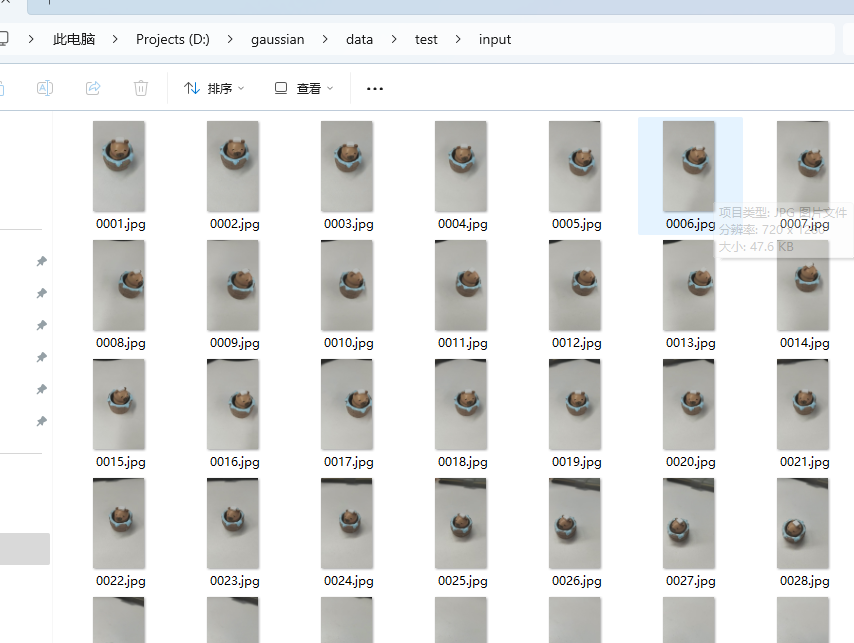
Task: Expand the chevron between test and input
Action: pos(458,40)
